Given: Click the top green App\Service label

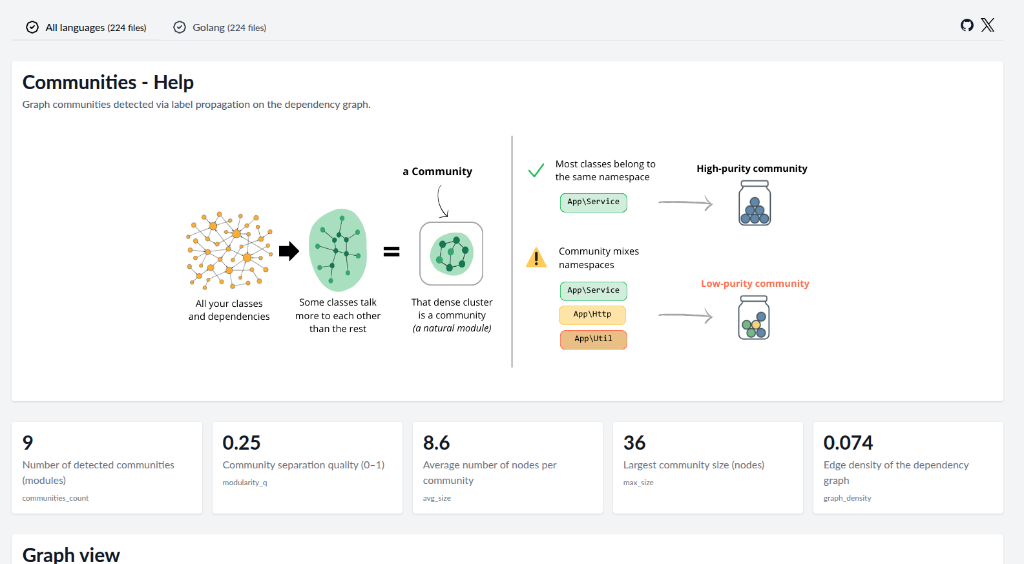Looking at the screenshot, I should click(x=593, y=202).
